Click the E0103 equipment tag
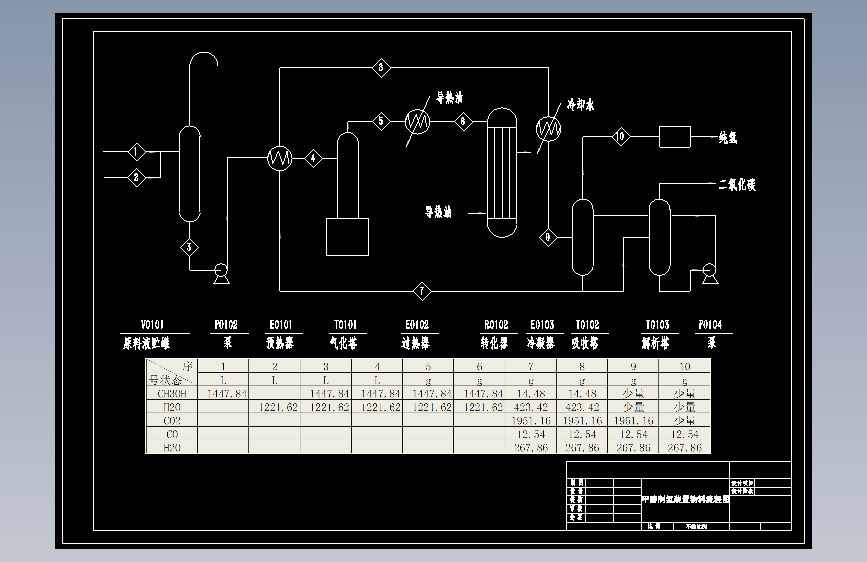Screen dimensions: 867x562 click(542, 325)
